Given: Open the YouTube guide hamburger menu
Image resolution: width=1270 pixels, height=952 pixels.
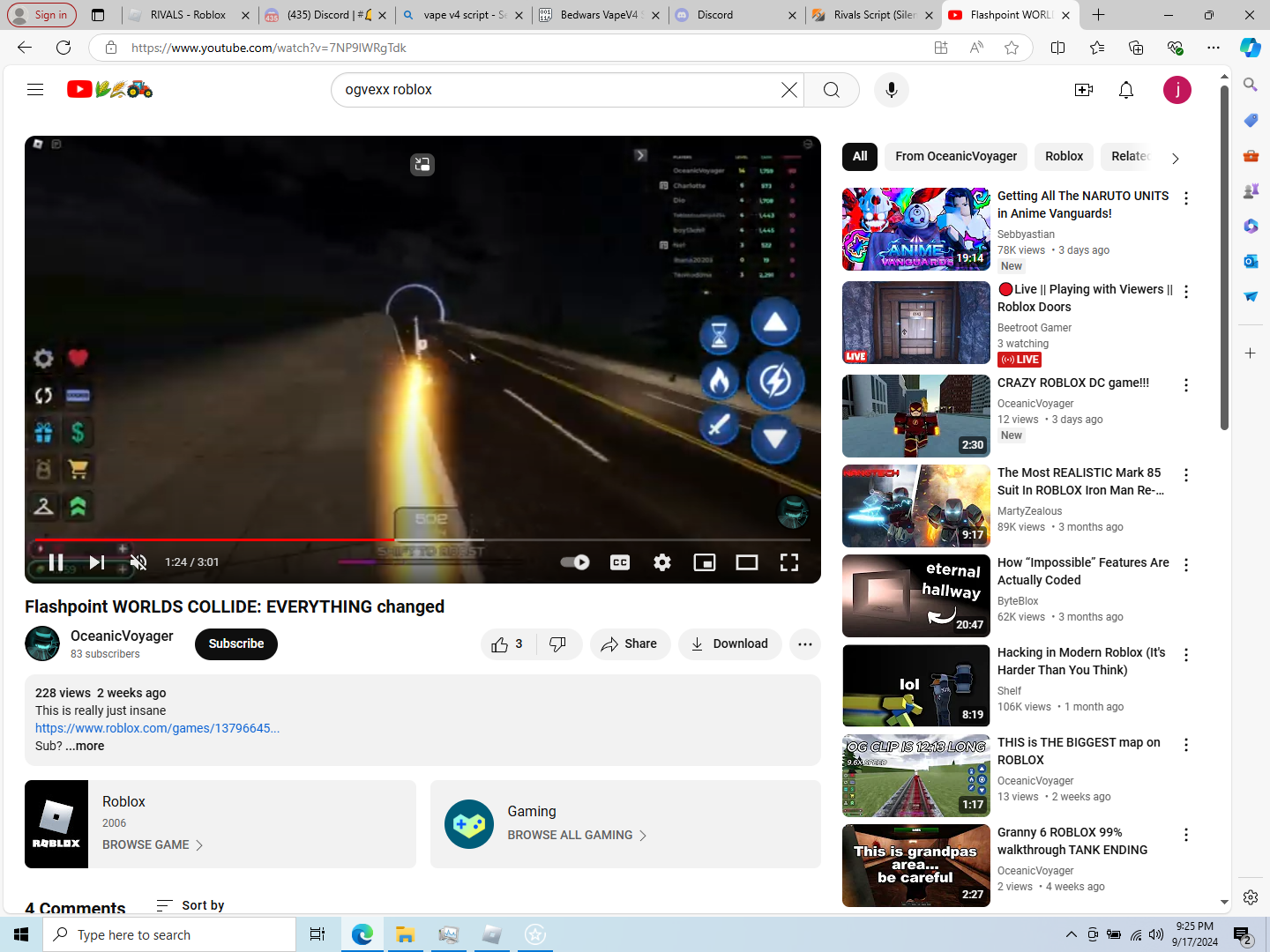Looking at the screenshot, I should 35,89.
